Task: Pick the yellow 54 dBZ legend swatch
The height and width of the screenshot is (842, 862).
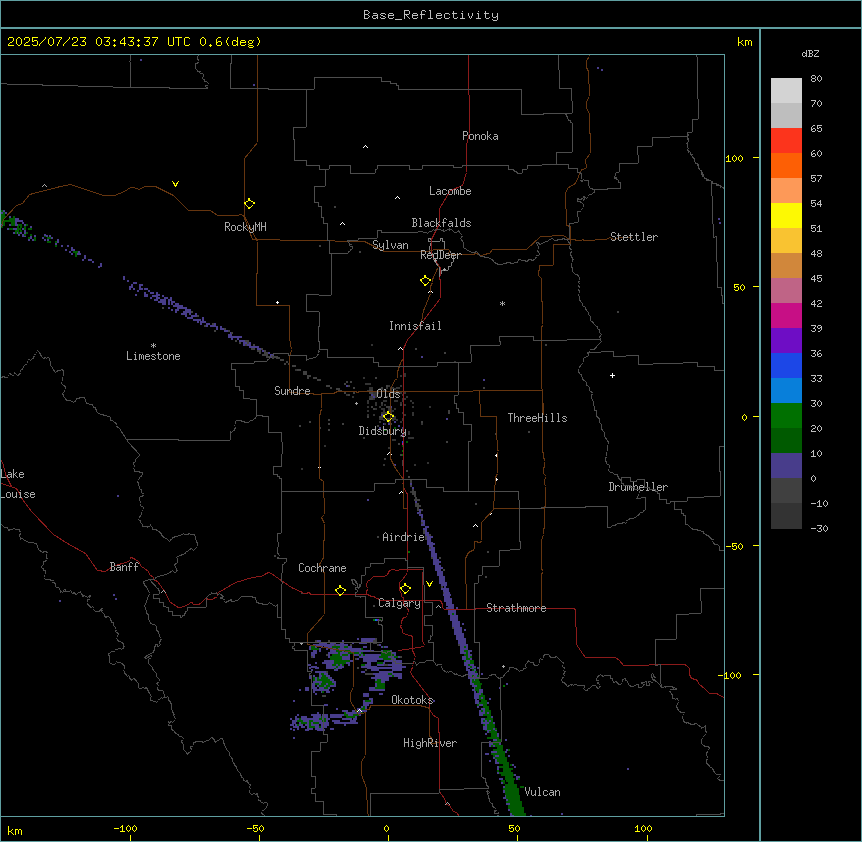Action: (786, 215)
